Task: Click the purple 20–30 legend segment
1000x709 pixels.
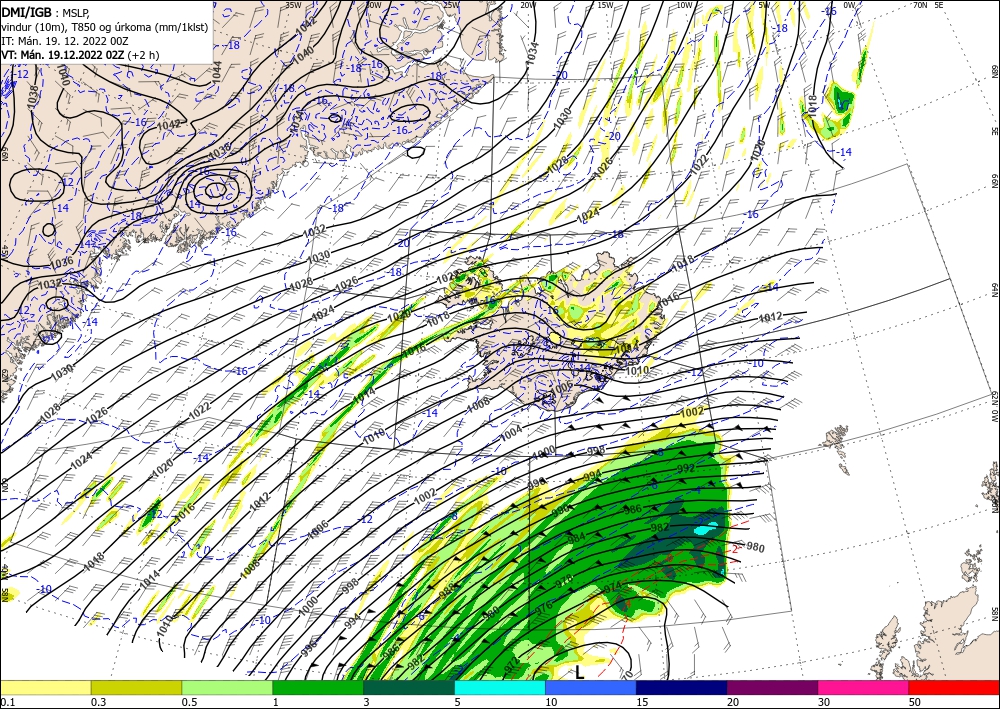Action: click(x=772, y=687)
